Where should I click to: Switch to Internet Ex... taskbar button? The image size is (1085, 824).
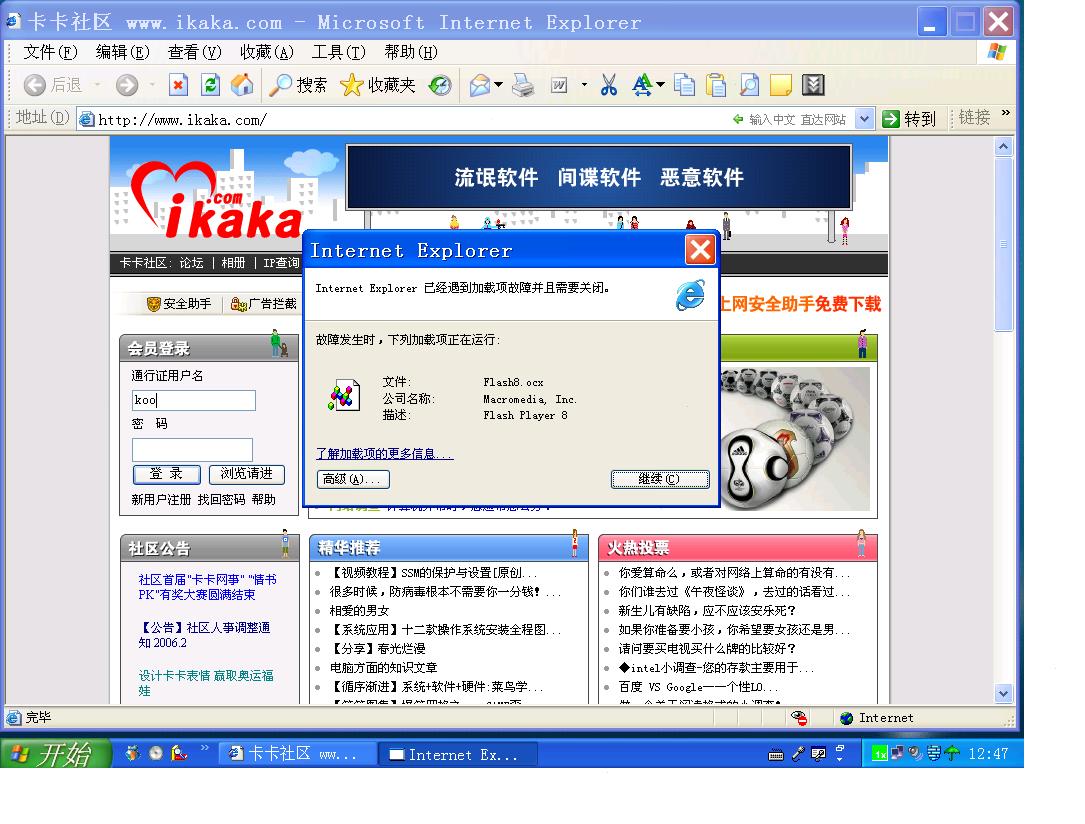tap(458, 754)
